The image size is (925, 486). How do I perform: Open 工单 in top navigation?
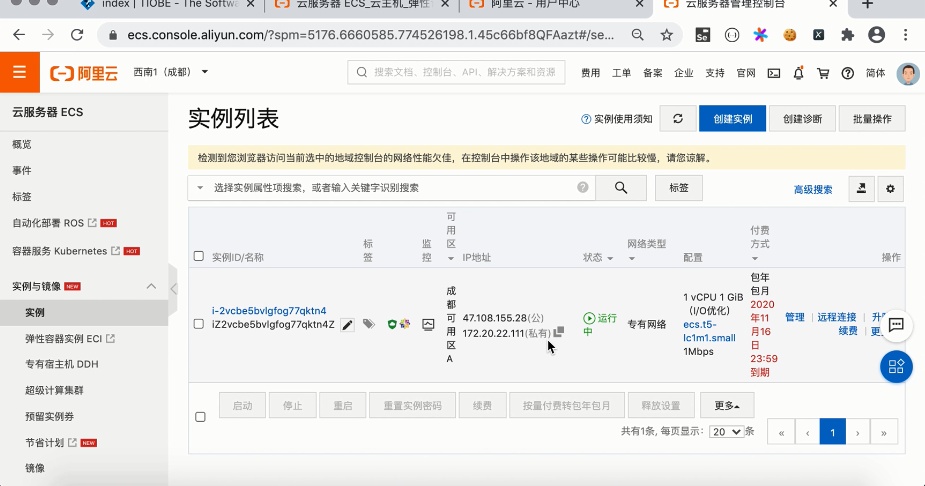(621, 73)
